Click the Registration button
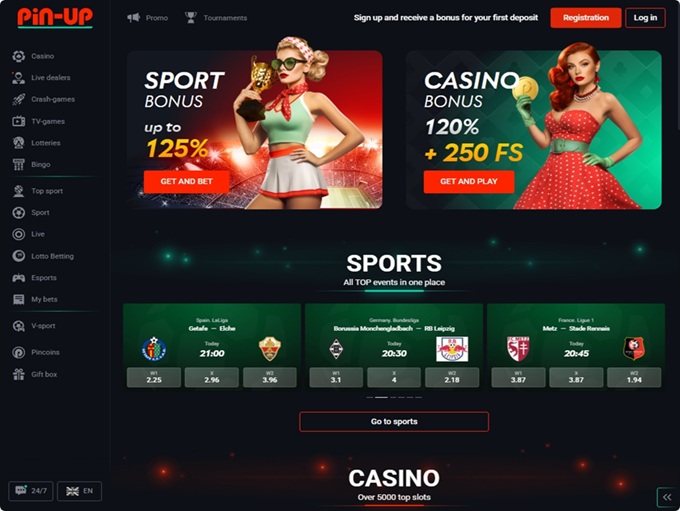The image size is (680, 511). tap(586, 18)
